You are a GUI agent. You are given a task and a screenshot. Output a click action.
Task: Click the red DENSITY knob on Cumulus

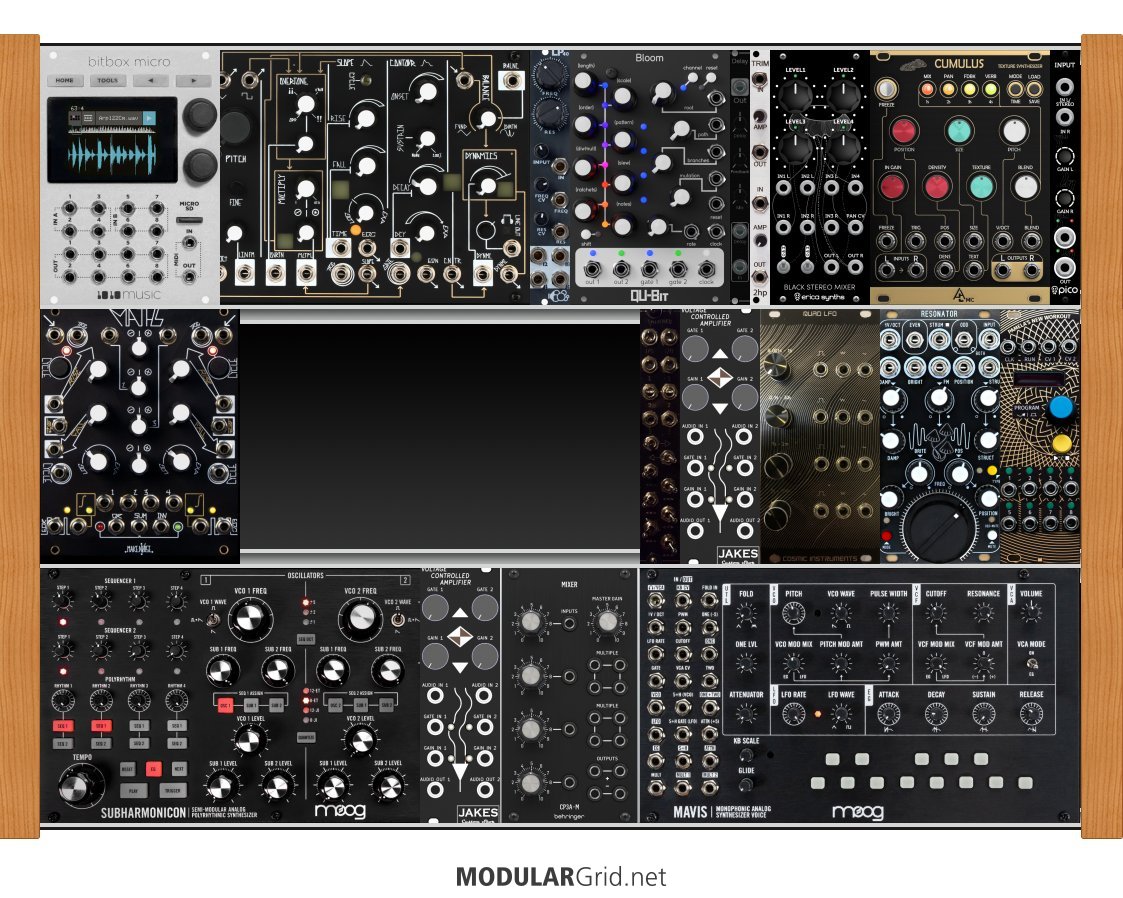point(937,187)
